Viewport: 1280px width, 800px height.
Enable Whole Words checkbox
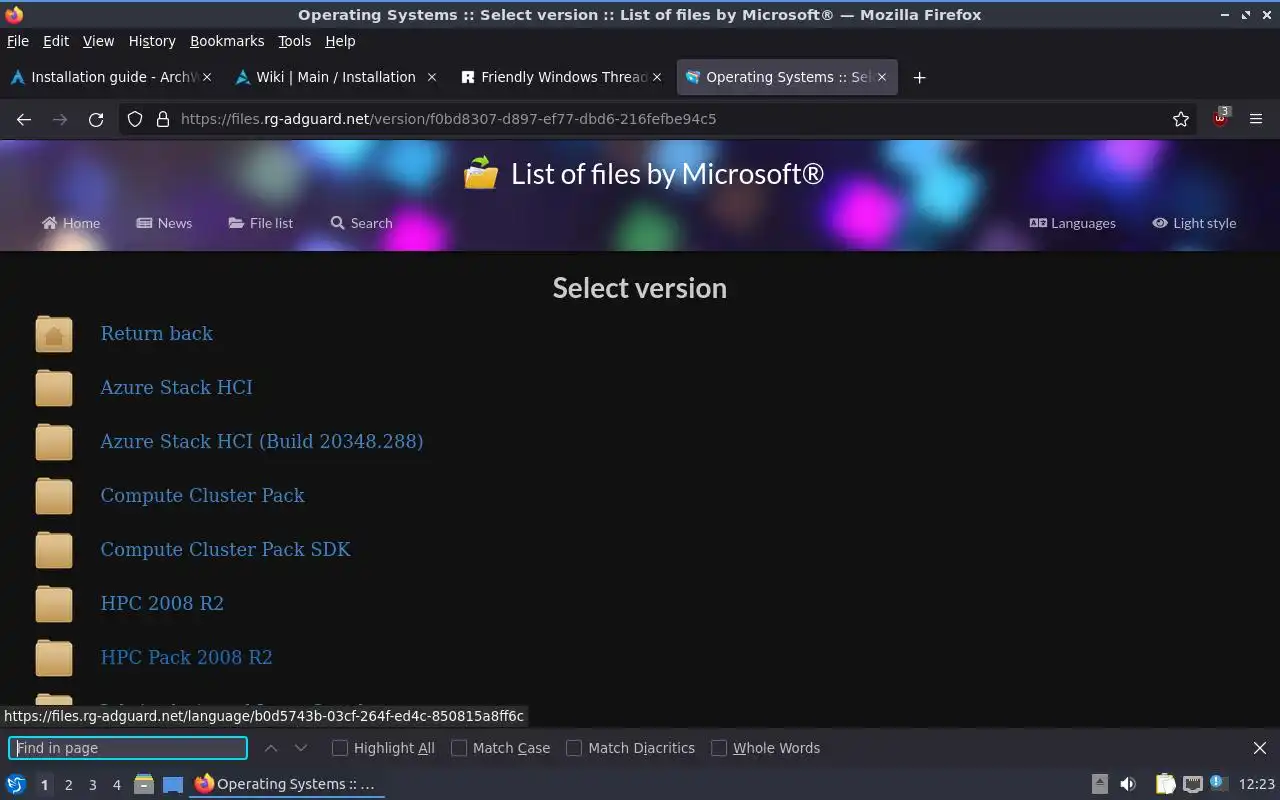click(x=719, y=748)
